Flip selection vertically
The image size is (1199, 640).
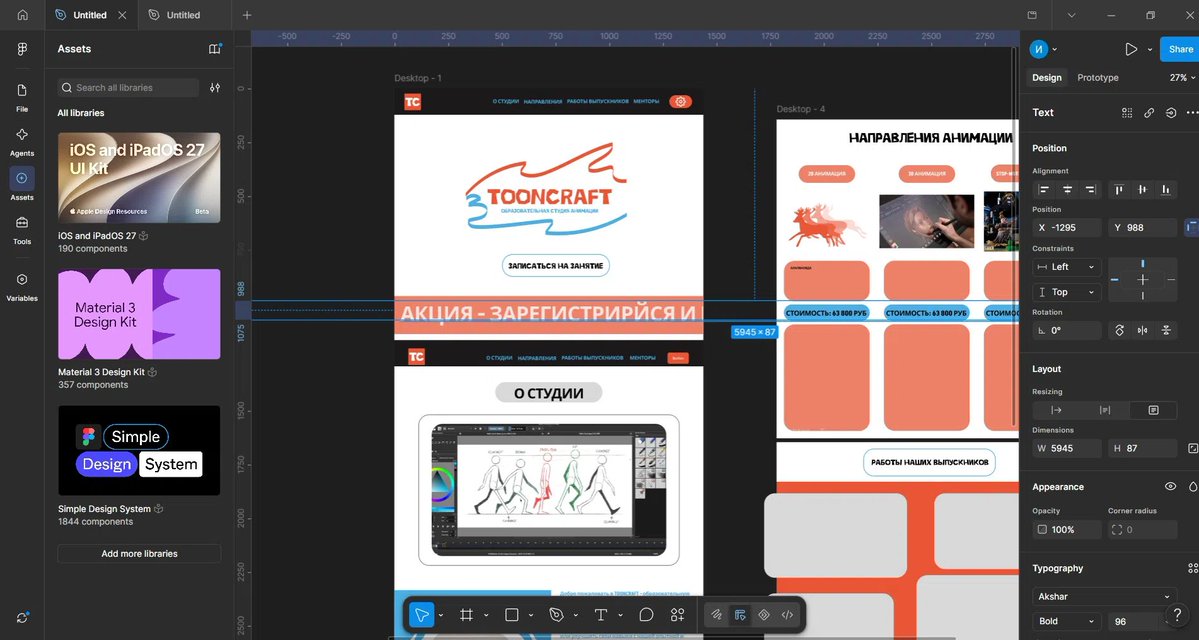point(1166,330)
